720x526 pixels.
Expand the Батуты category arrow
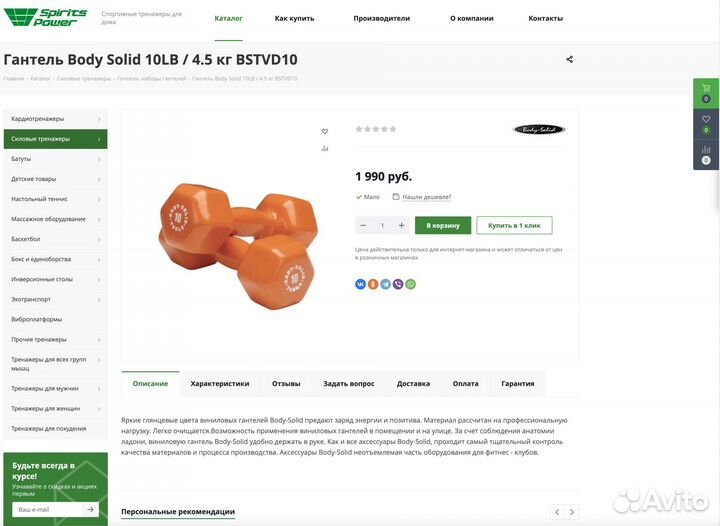pyautogui.click(x=99, y=159)
